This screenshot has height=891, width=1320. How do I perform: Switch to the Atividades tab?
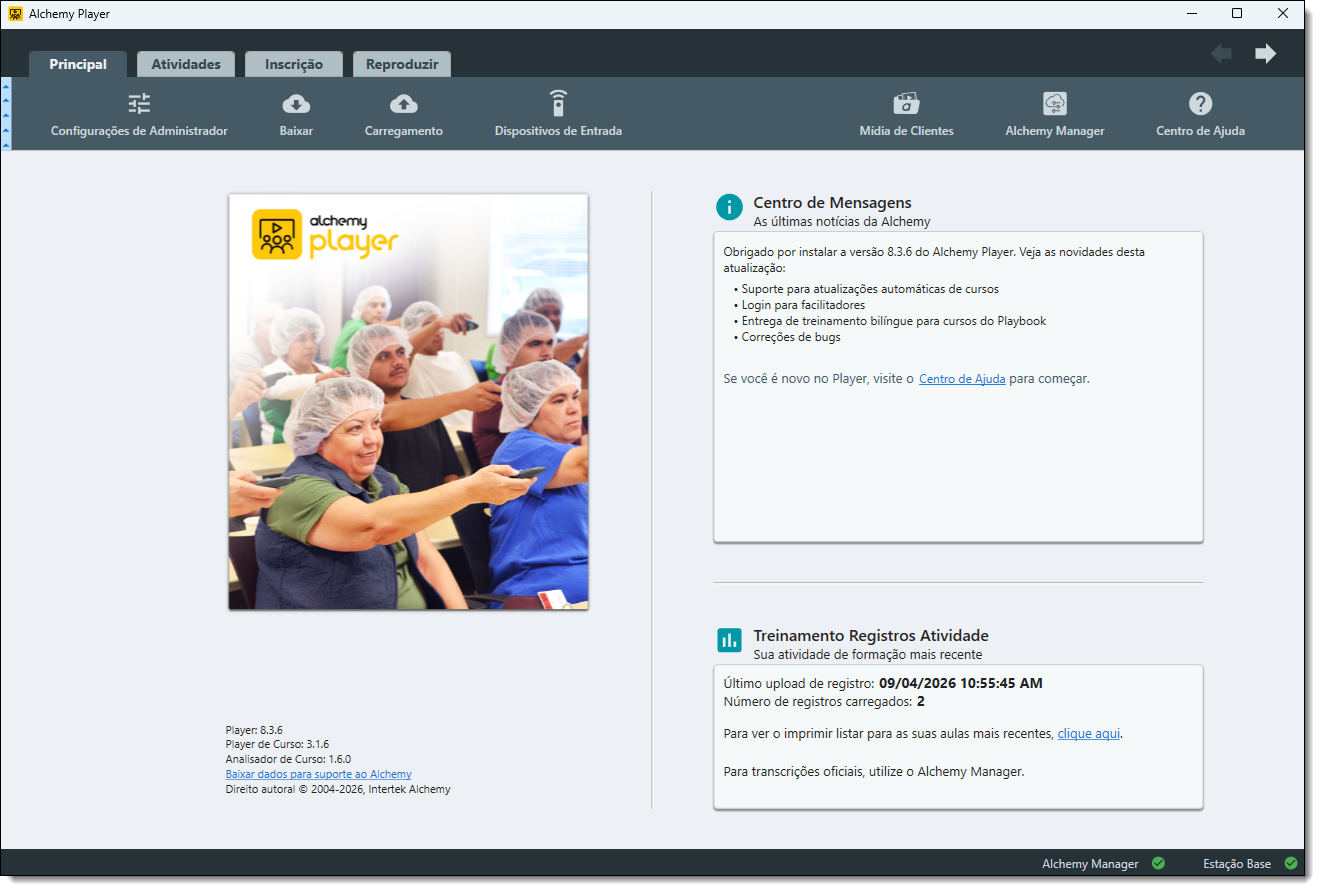tap(186, 64)
